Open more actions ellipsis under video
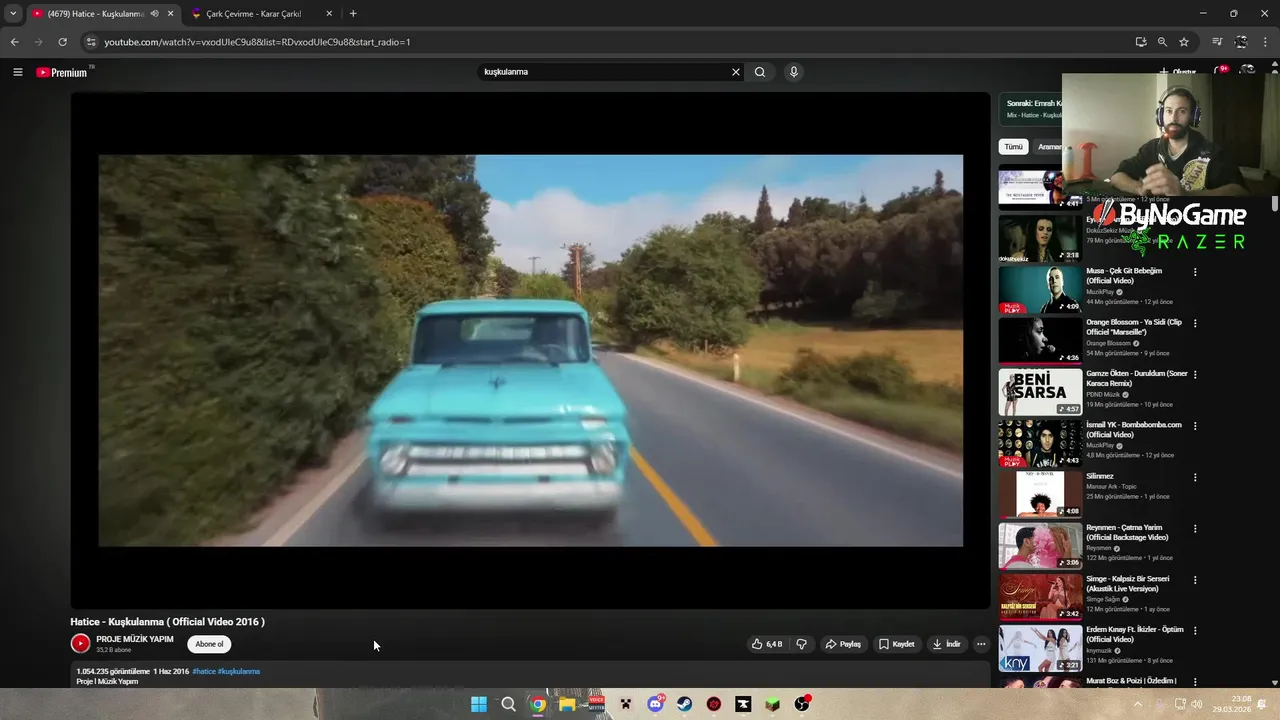 tap(981, 644)
